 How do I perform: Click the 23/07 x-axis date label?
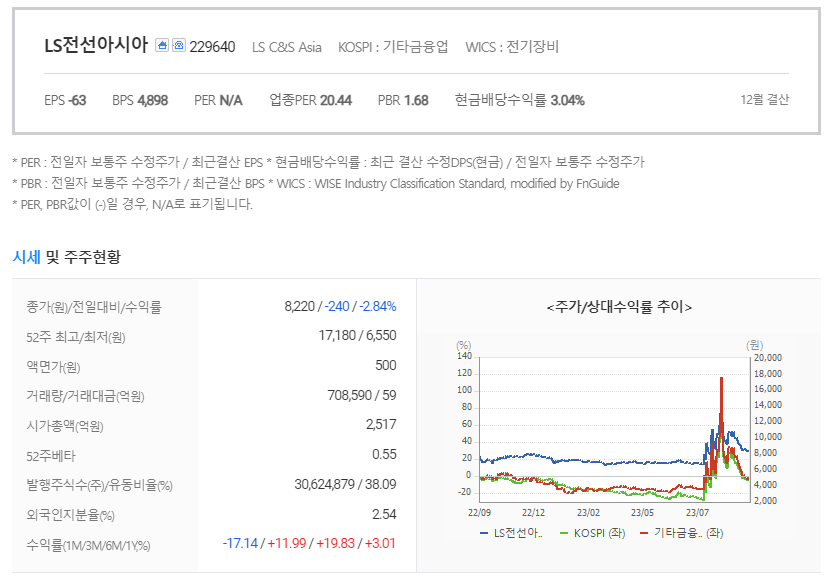(x=697, y=513)
